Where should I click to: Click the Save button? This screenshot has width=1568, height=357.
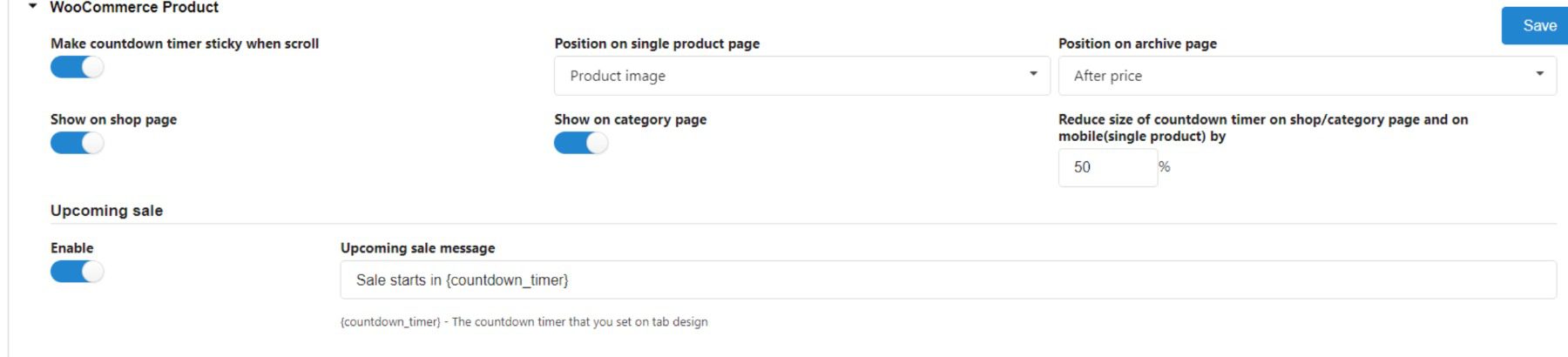(x=1538, y=25)
